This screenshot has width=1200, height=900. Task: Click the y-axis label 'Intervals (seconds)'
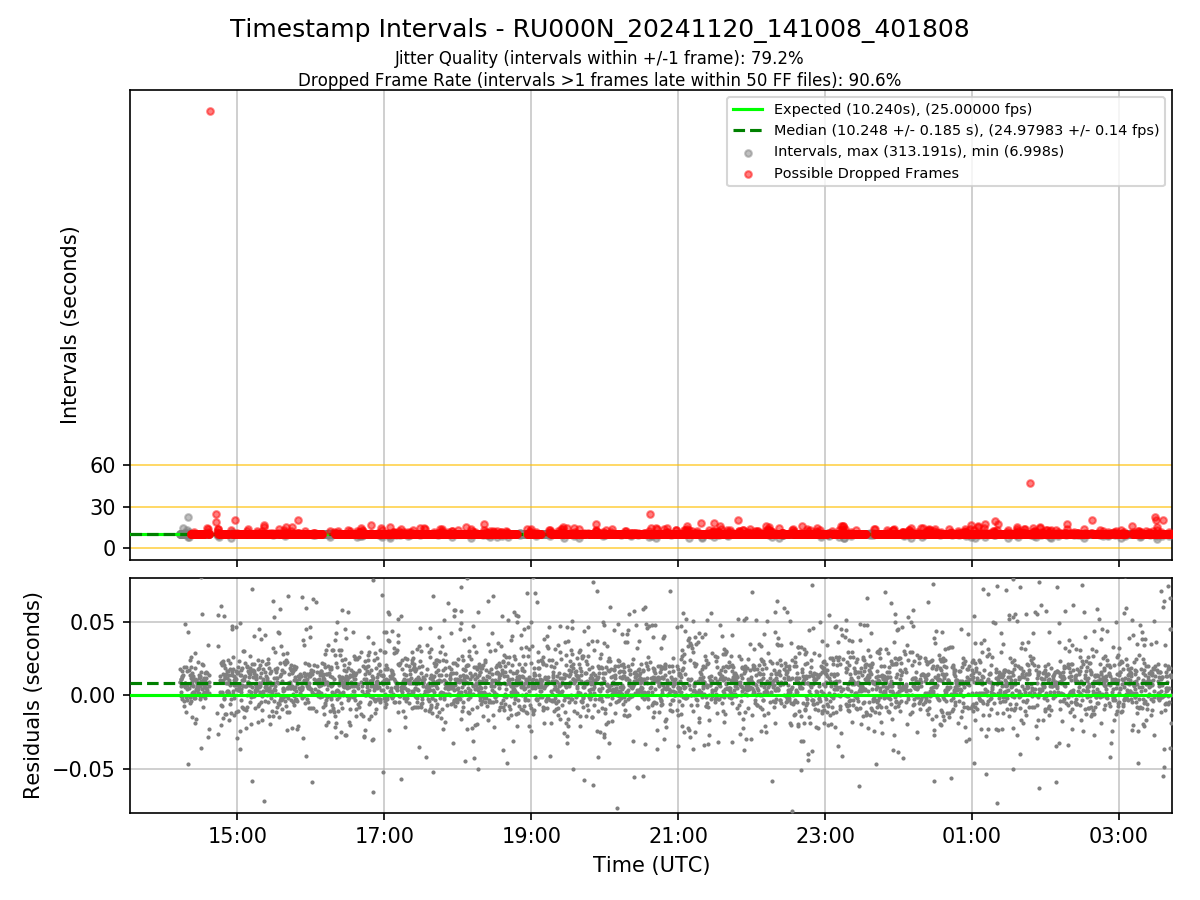coord(70,325)
